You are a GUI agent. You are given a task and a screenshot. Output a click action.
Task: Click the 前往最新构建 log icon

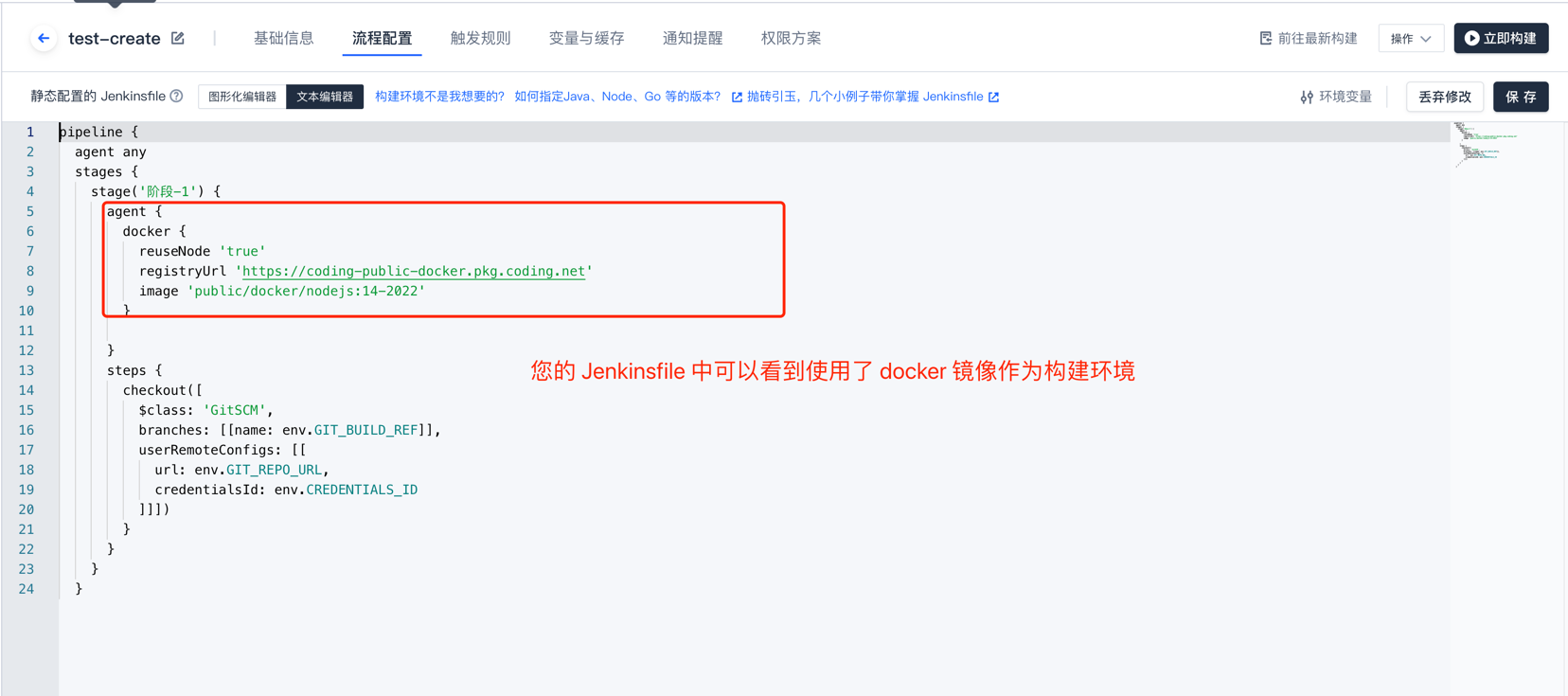tap(1266, 39)
